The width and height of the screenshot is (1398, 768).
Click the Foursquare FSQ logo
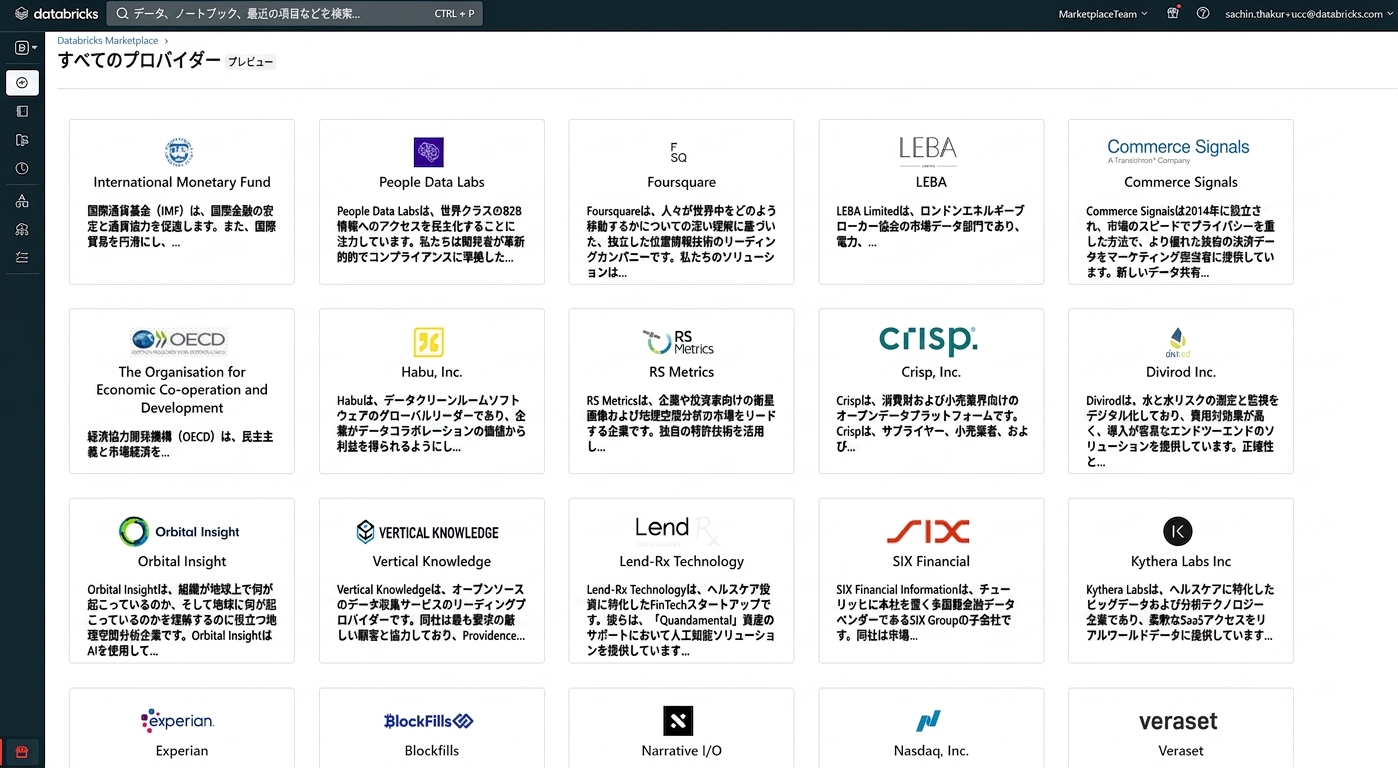679,152
